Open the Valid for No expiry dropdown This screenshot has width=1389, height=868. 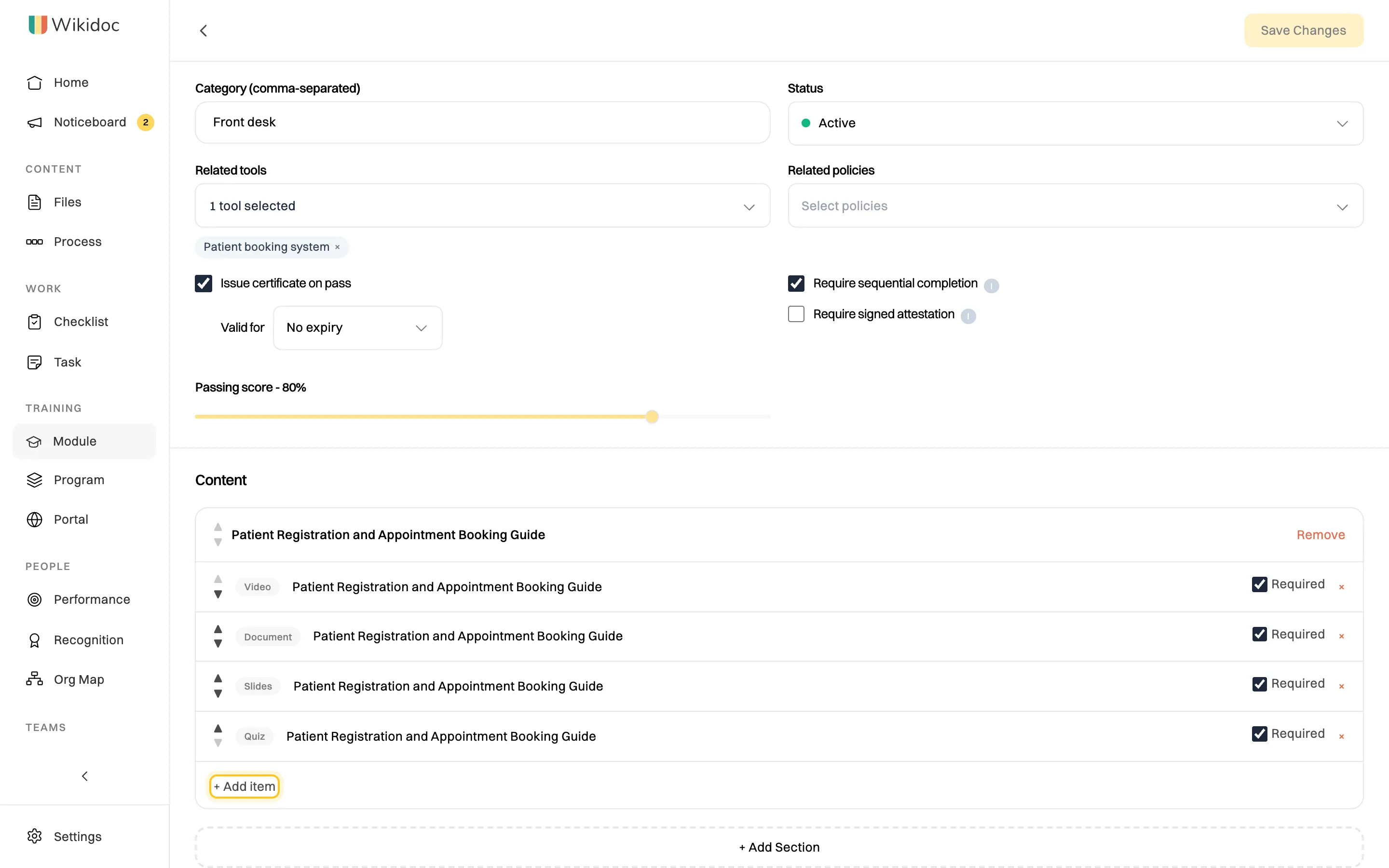[x=357, y=328]
